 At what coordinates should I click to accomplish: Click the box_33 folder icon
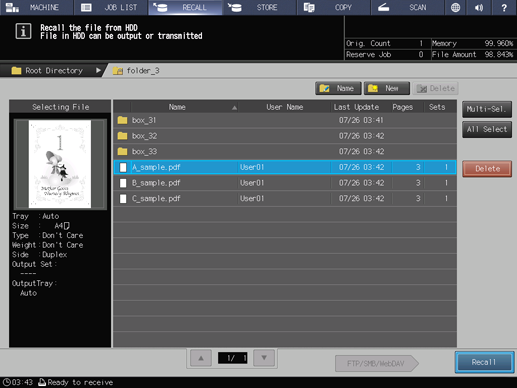click(122, 151)
